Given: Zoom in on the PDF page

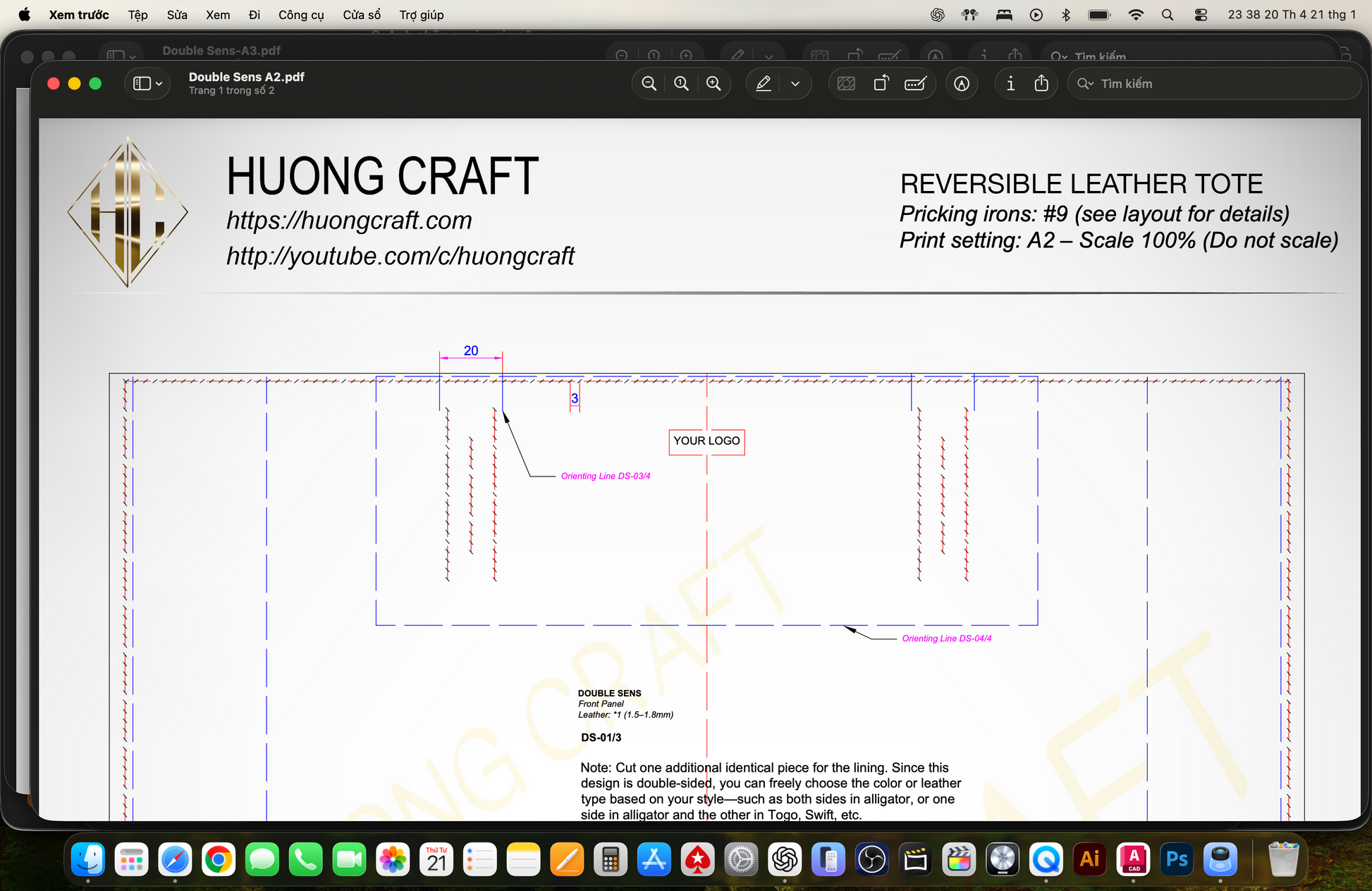Looking at the screenshot, I should [x=713, y=84].
